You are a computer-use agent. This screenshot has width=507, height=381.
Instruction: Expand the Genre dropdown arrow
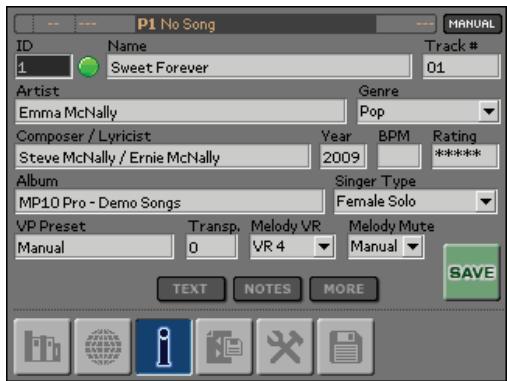tap(489, 111)
